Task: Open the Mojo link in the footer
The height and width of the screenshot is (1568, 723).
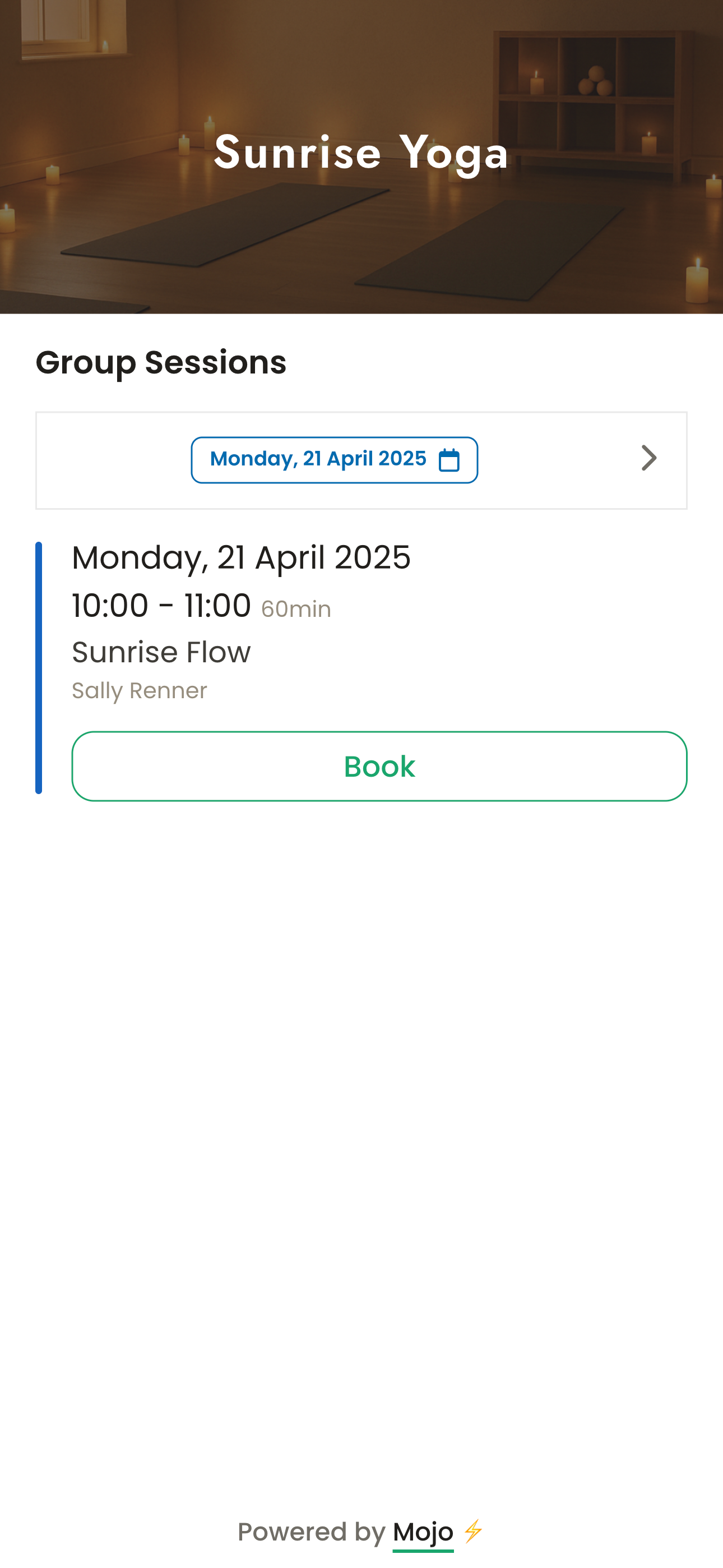Action: (x=423, y=1532)
